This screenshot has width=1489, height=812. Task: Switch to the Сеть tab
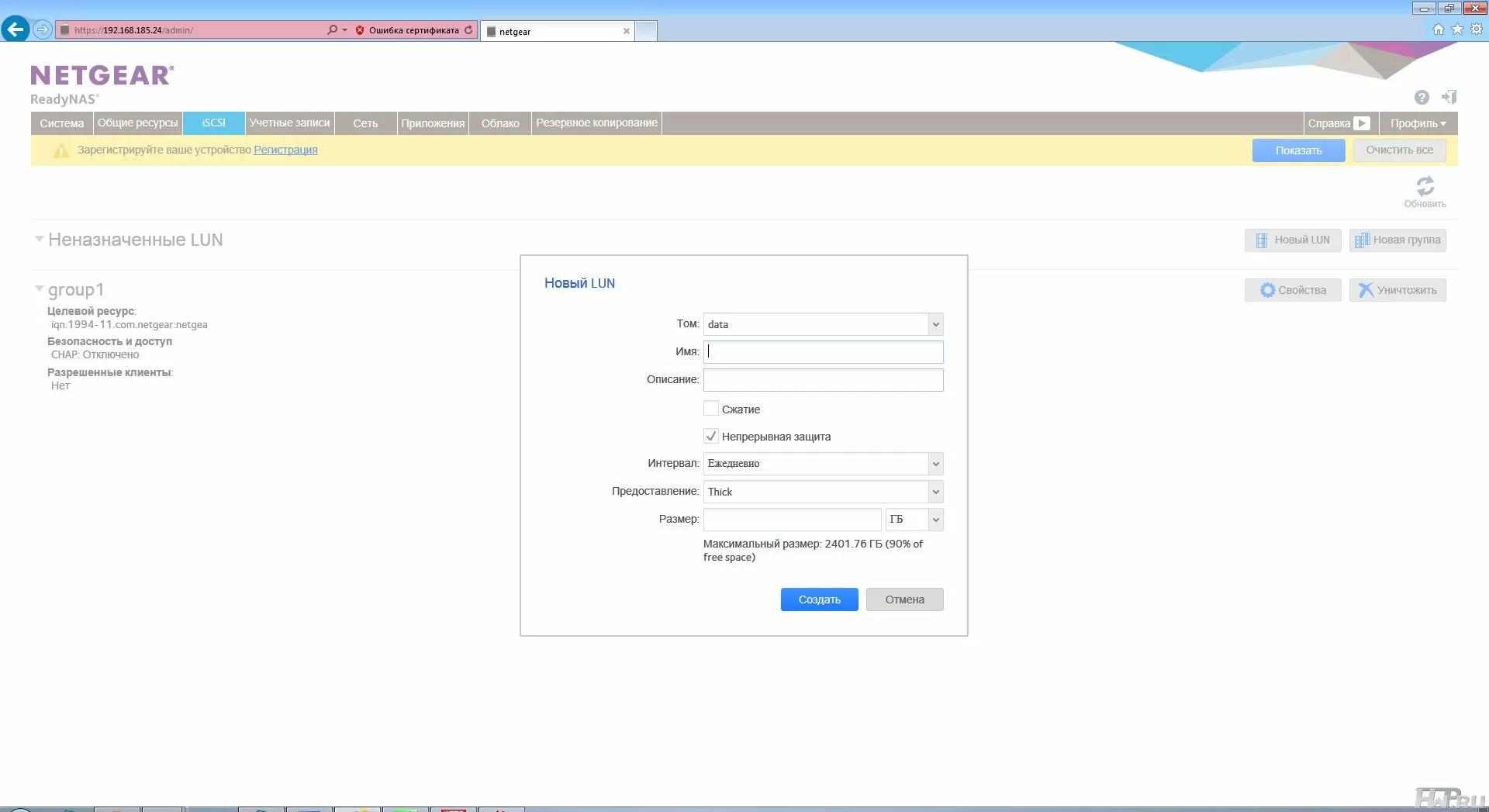pos(365,123)
